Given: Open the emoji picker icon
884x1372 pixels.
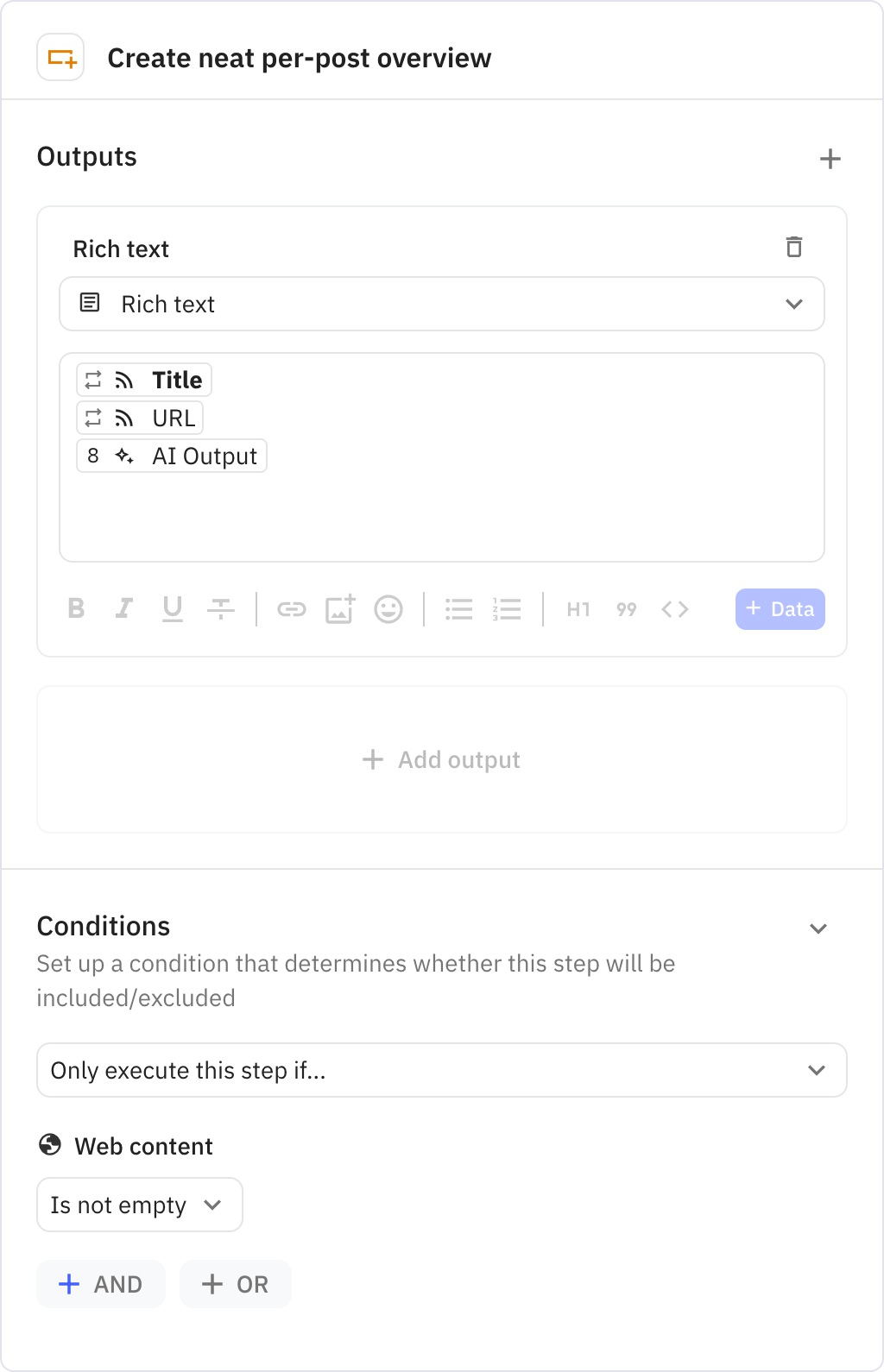Looking at the screenshot, I should (388, 609).
